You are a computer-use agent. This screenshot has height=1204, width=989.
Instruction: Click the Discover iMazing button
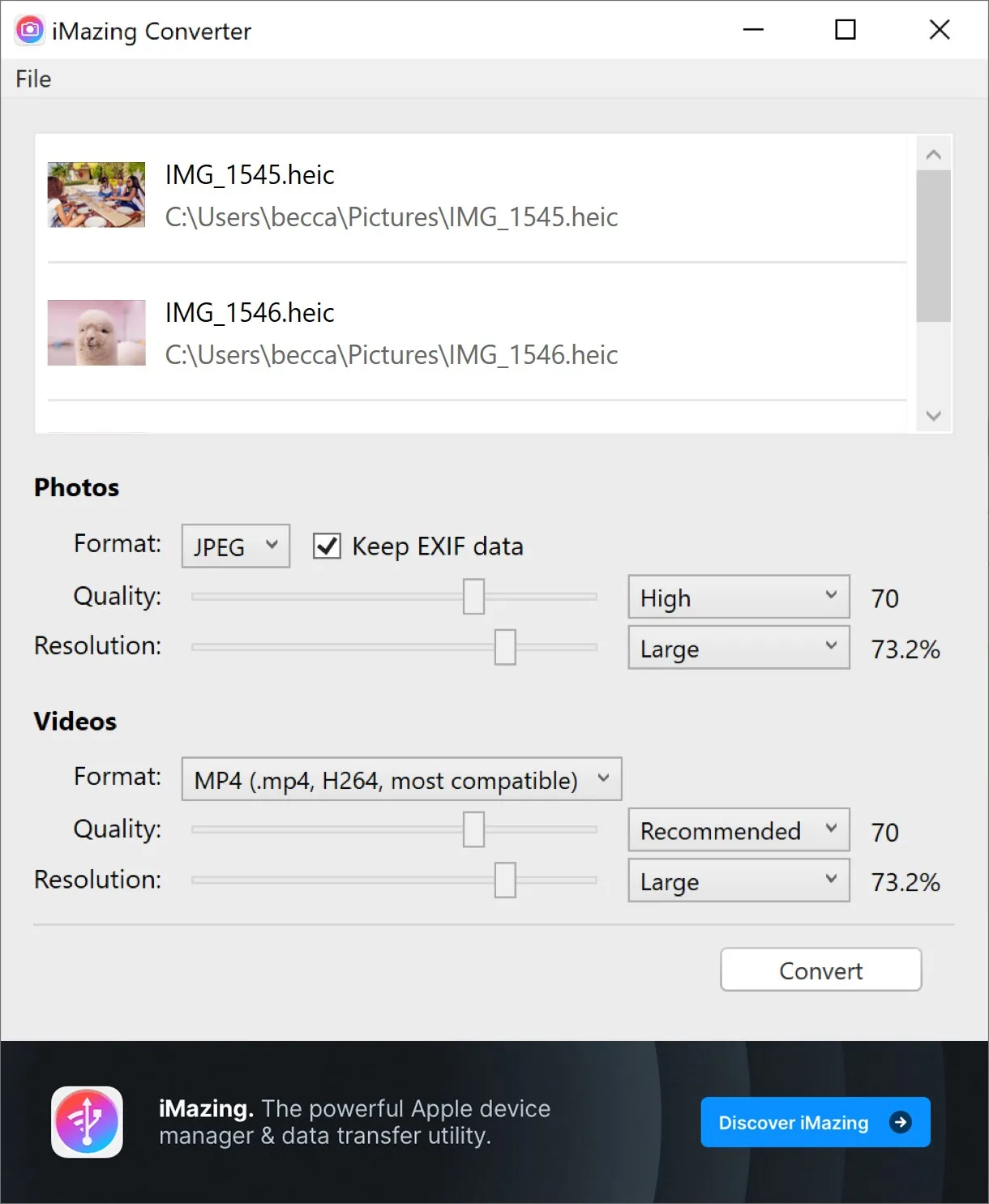pos(815,1122)
